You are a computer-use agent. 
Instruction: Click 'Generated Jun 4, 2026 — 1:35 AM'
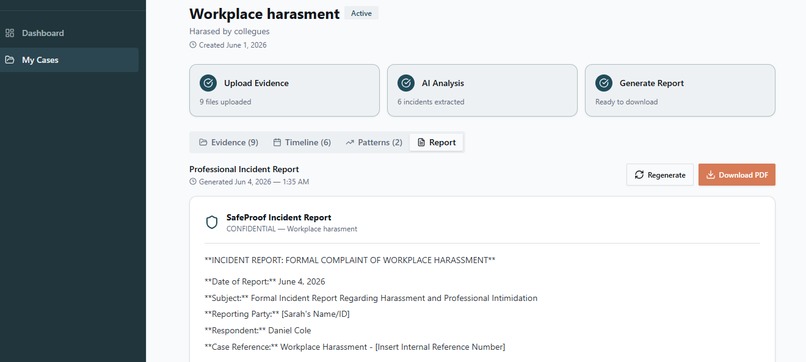click(x=254, y=182)
